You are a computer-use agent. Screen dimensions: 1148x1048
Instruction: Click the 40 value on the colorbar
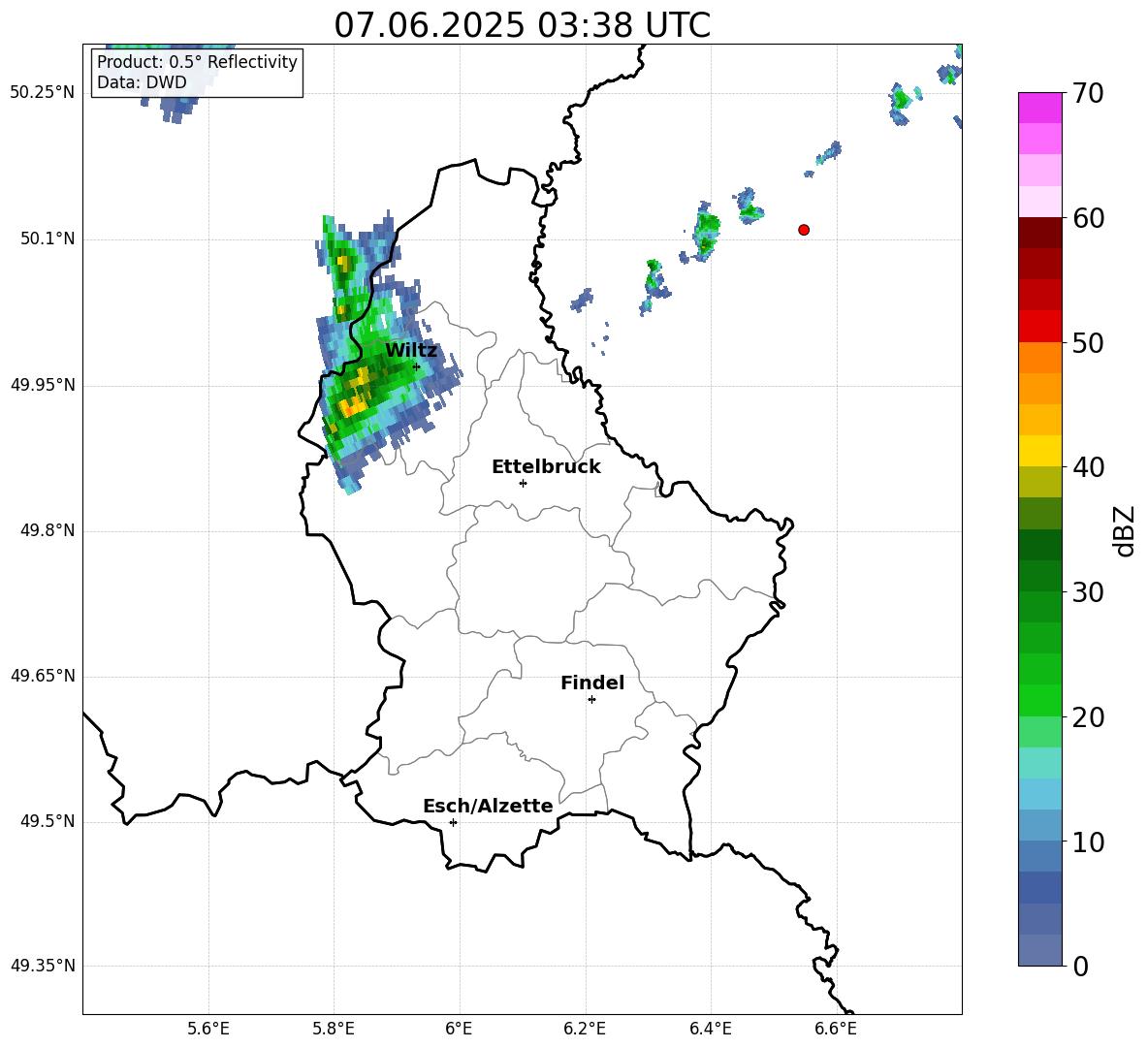coord(1088,467)
